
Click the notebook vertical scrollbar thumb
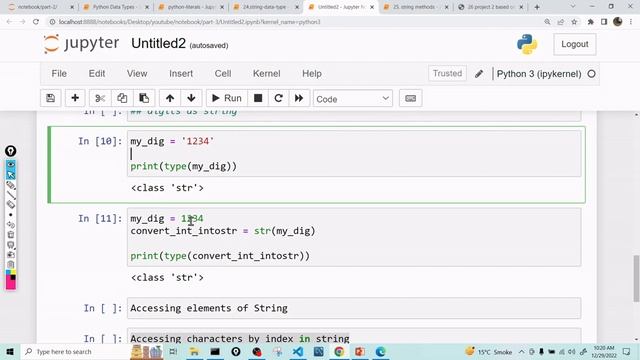636,279
